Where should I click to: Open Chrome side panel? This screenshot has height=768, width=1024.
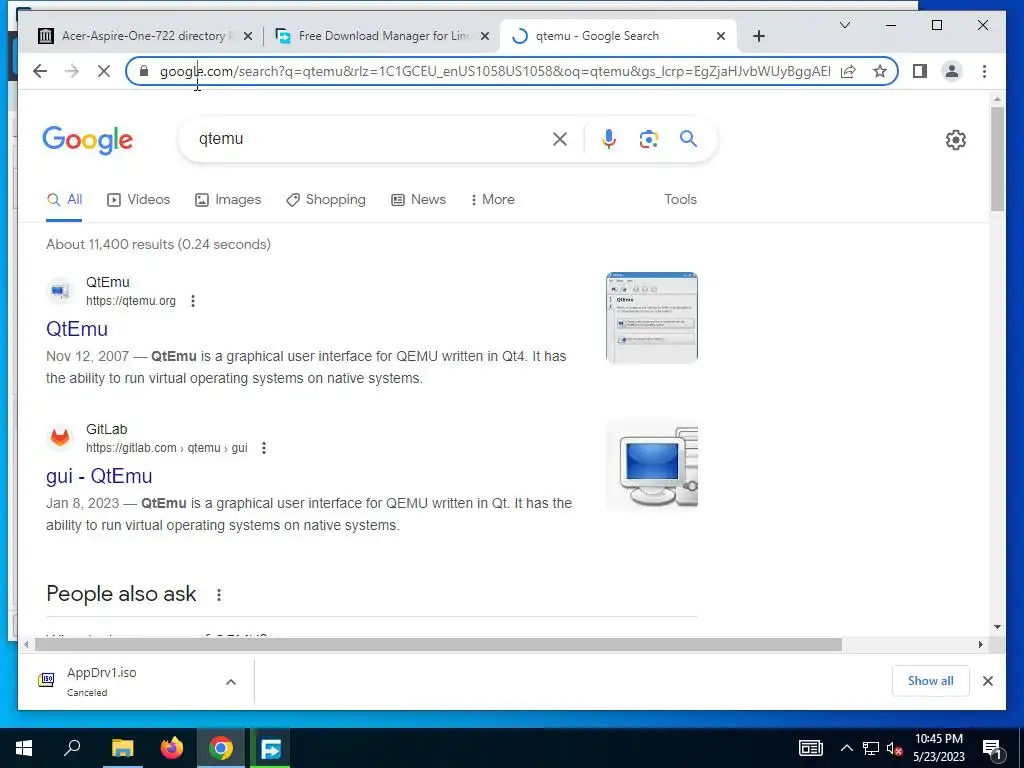pyautogui.click(x=920, y=71)
